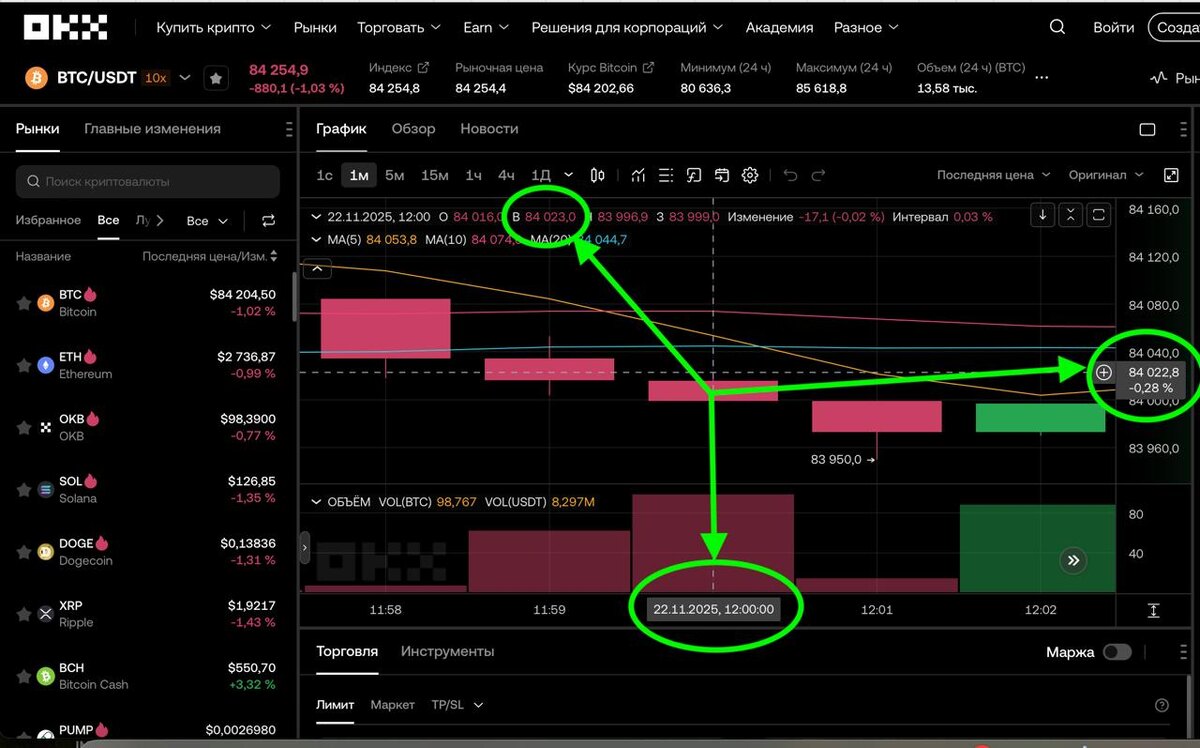Select Маркет order tab
The height and width of the screenshot is (748, 1200).
click(x=392, y=705)
